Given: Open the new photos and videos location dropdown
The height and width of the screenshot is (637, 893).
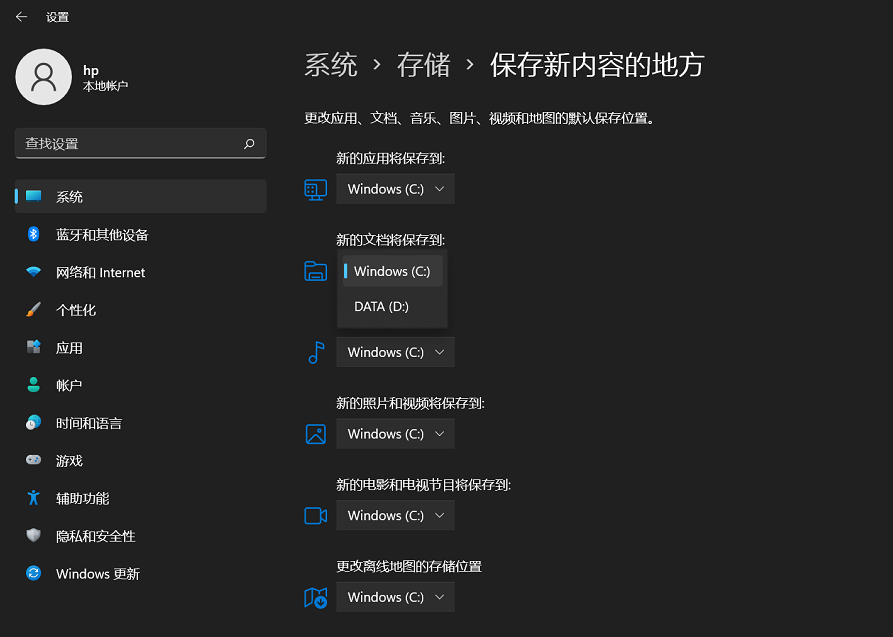Looking at the screenshot, I should pos(395,434).
